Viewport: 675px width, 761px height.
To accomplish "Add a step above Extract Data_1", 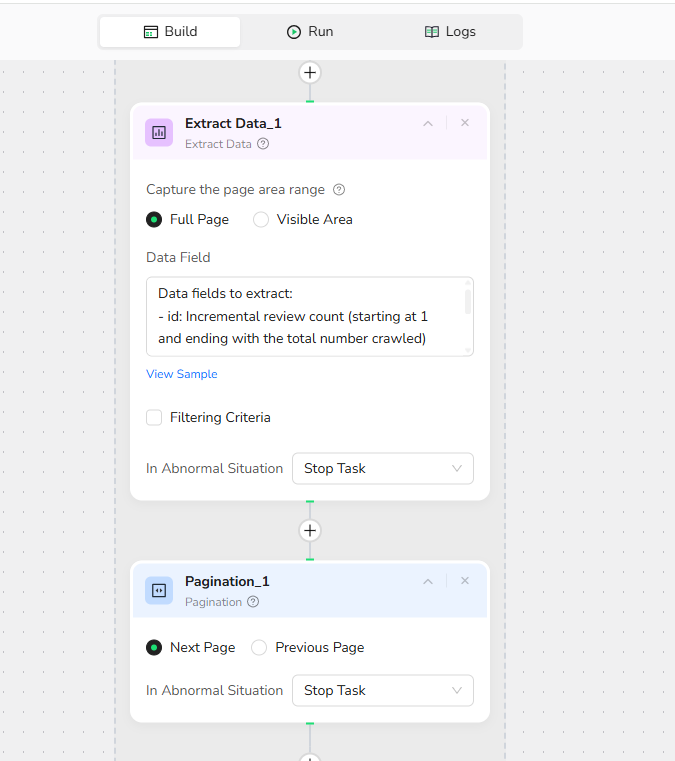I will 310,73.
